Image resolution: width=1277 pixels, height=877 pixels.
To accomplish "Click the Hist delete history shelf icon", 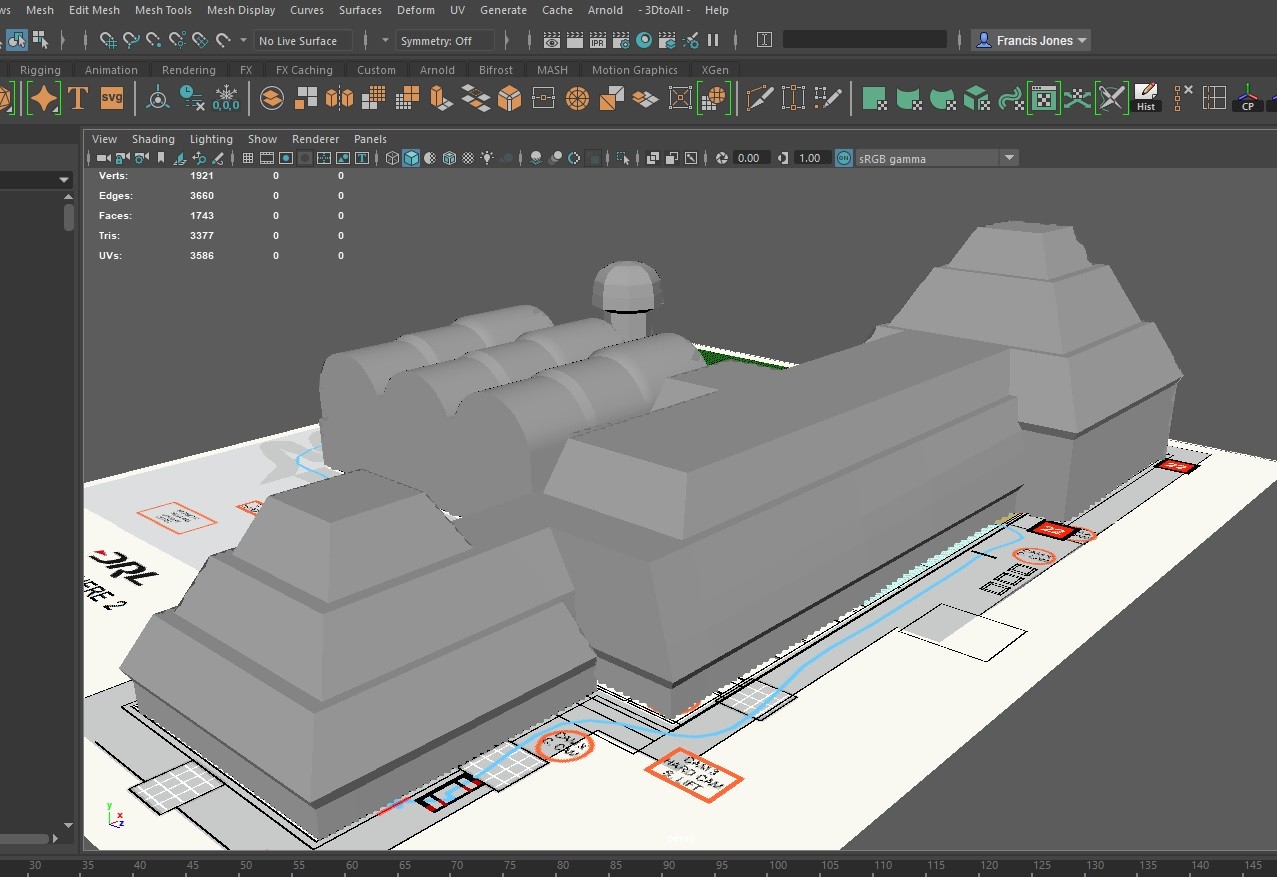I will 1146,98.
